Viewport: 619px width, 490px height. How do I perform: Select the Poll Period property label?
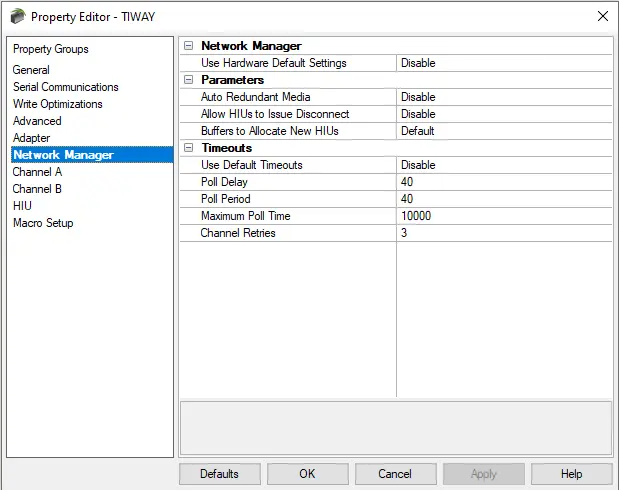pos(225,199)
